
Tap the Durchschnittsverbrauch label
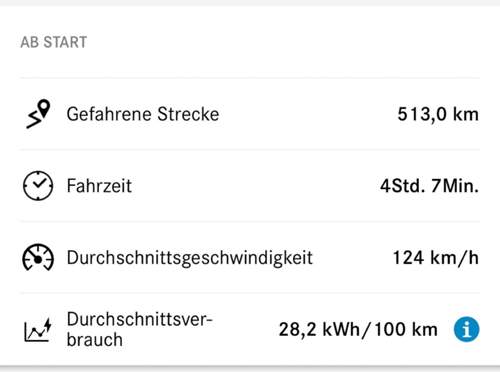(x=139, y=329)
